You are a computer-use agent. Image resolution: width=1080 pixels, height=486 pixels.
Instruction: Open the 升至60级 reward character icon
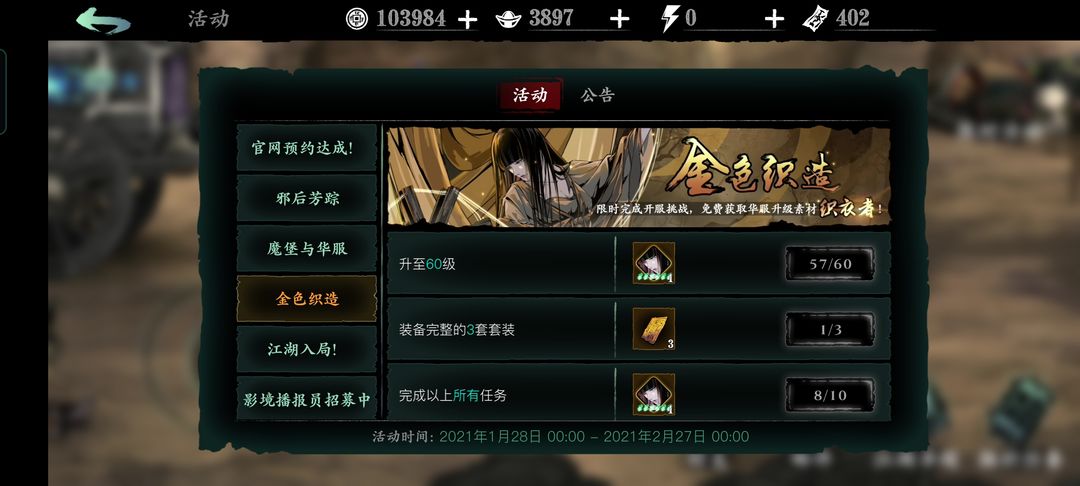click(x=654, y=263)
